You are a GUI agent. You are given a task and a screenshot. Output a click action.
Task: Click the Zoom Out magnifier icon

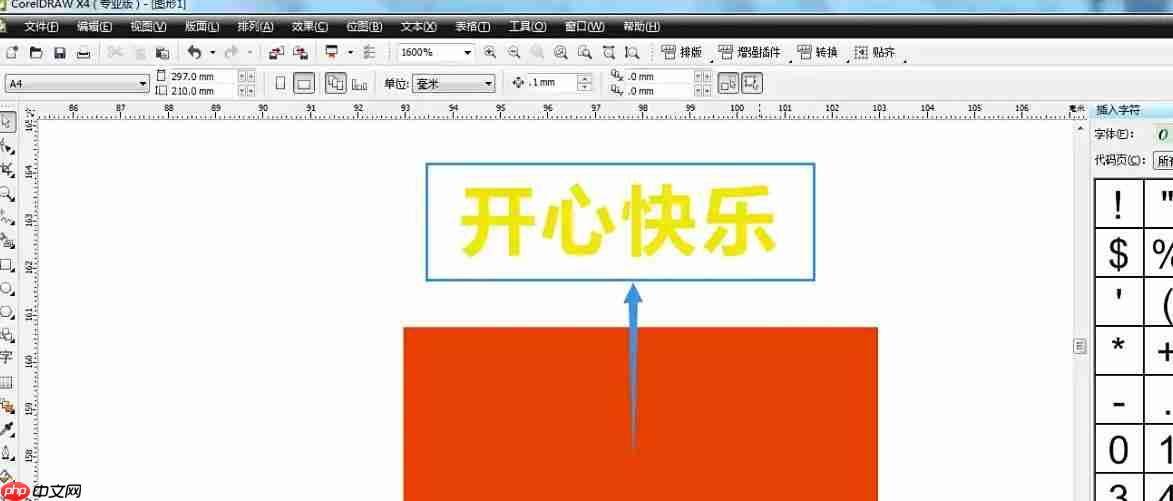(514, 52)
